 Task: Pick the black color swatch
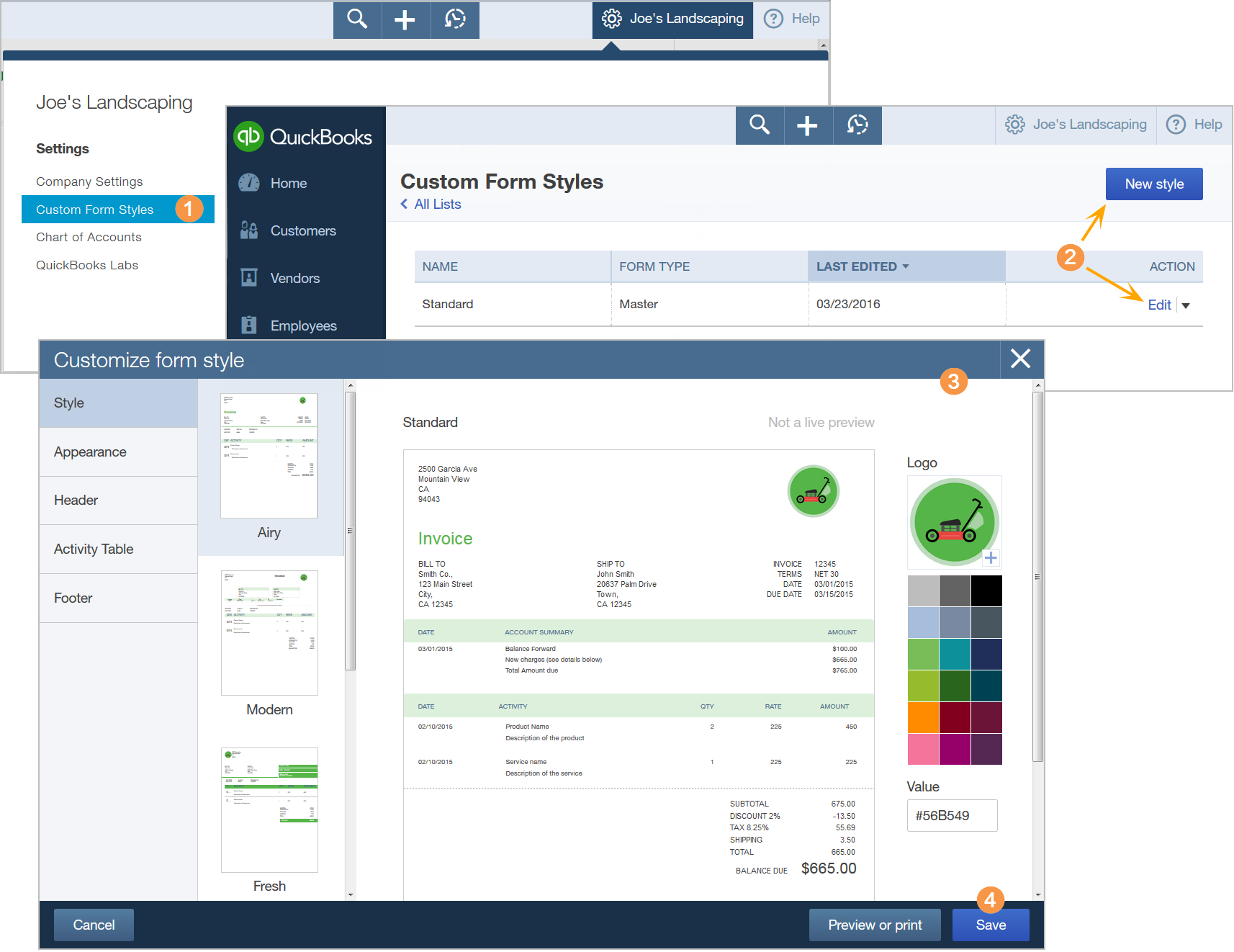pyautogui.click(x=986, y=590)
